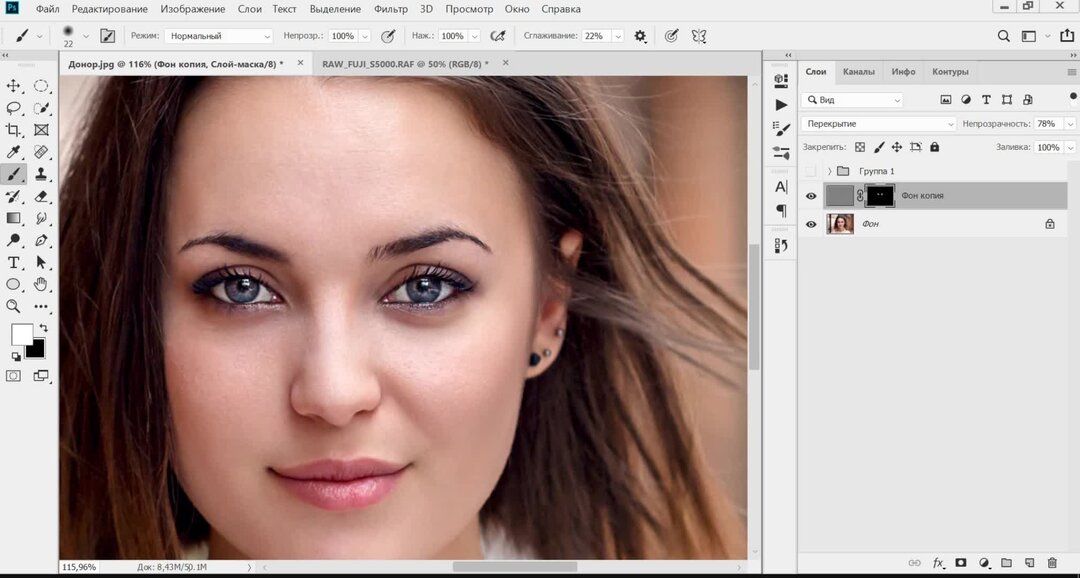Open the Actions panel play icon
This screenshot has height=578, width=1080.
click(x=781, y=105)
